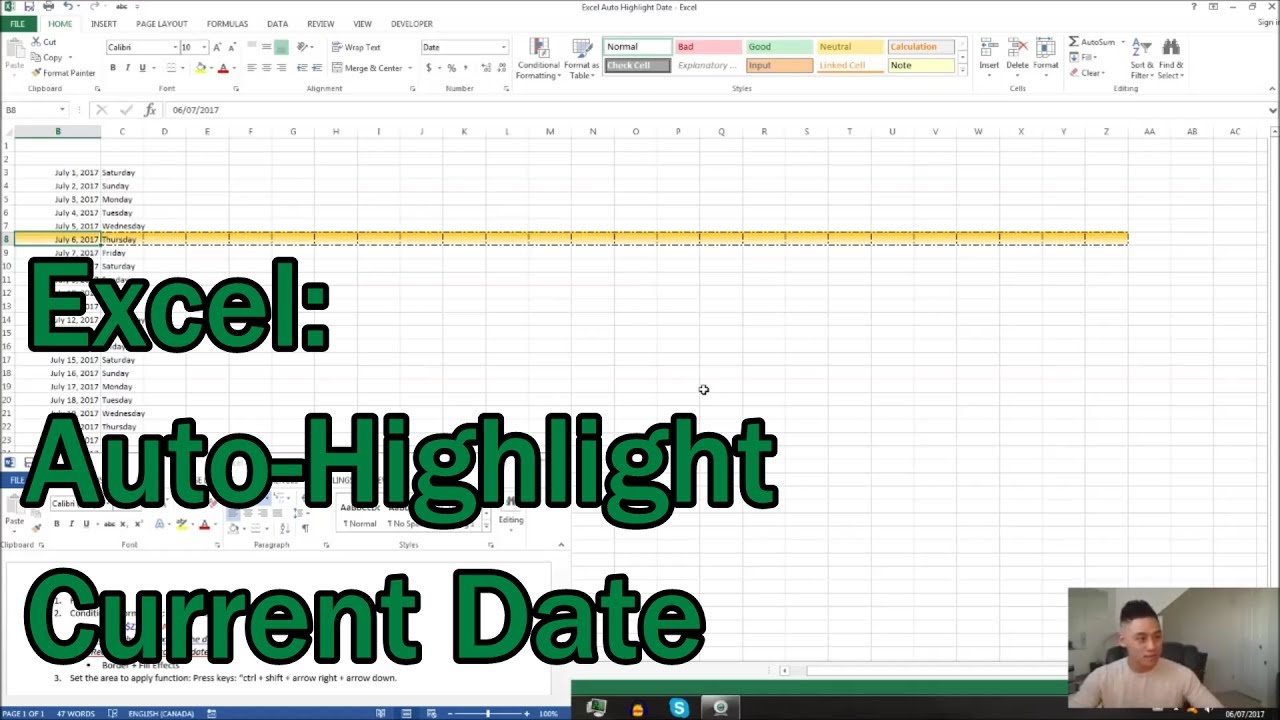The image size is (1280, 720).
Task: Toggle Align Left in Excel's Alignment group
Action: (x=252, y=68)
